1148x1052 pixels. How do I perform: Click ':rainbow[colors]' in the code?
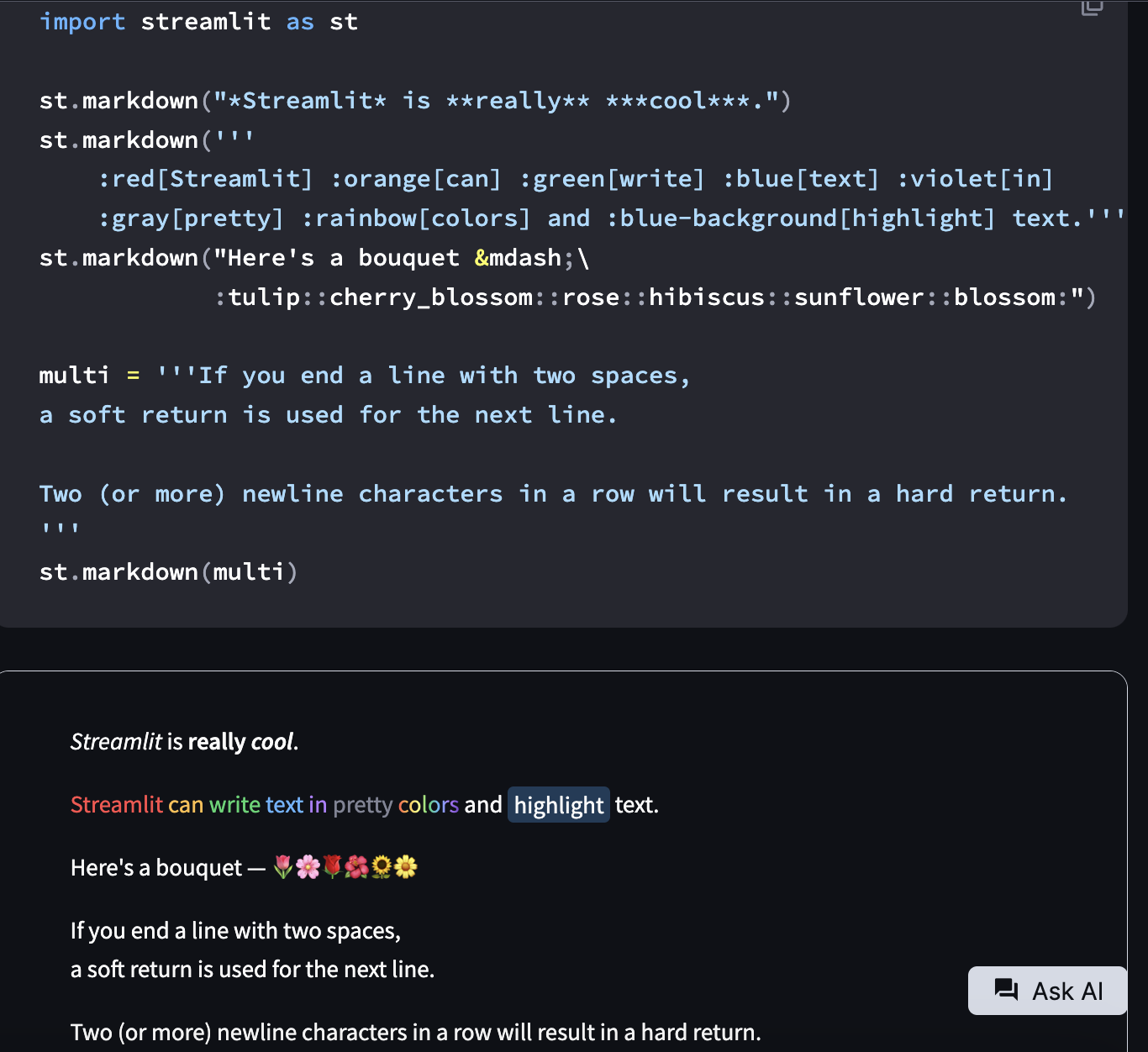tap(416, 218)
